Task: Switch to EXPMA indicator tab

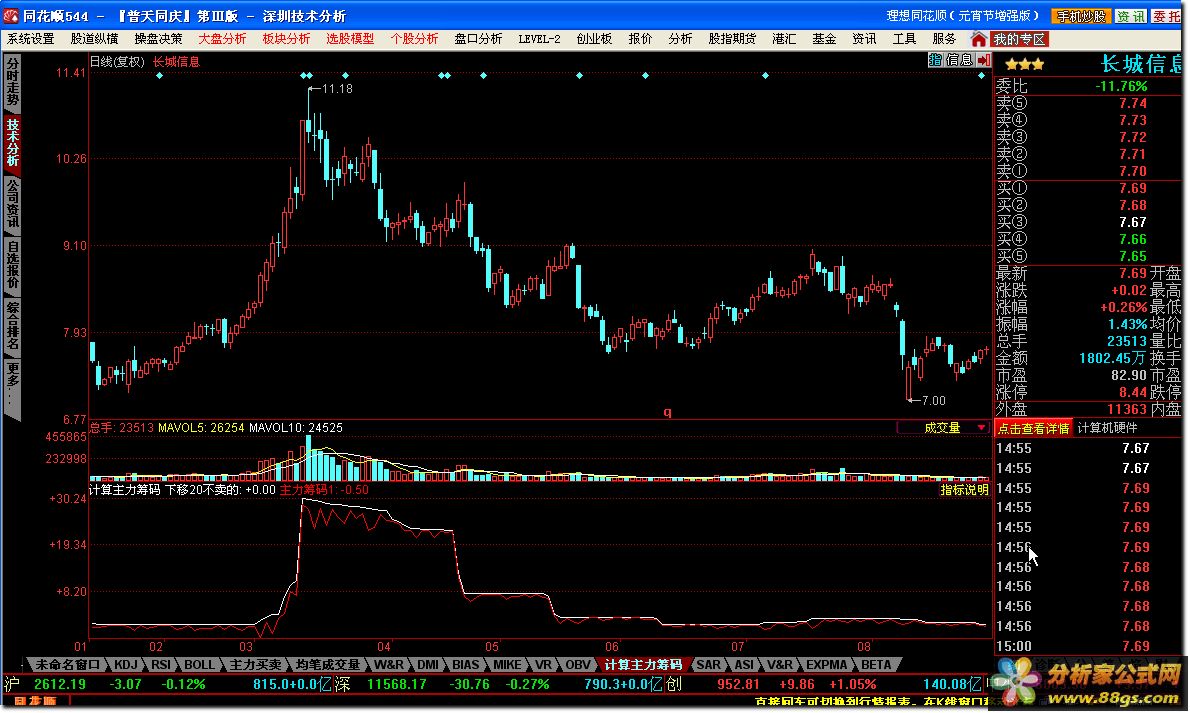Action: coord(826,664)
